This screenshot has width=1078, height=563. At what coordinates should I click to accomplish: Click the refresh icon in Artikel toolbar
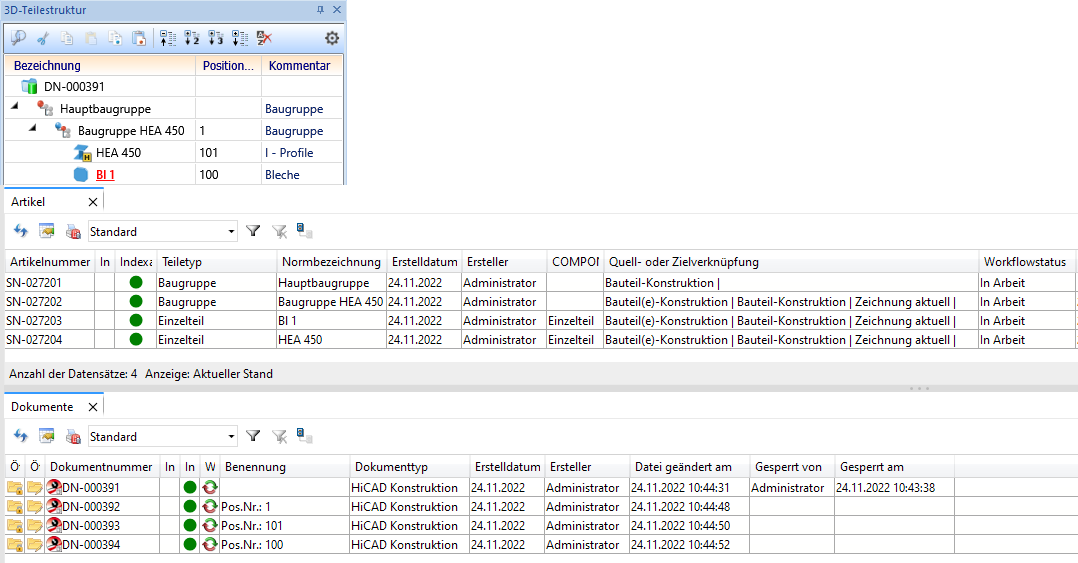point(20,231)
